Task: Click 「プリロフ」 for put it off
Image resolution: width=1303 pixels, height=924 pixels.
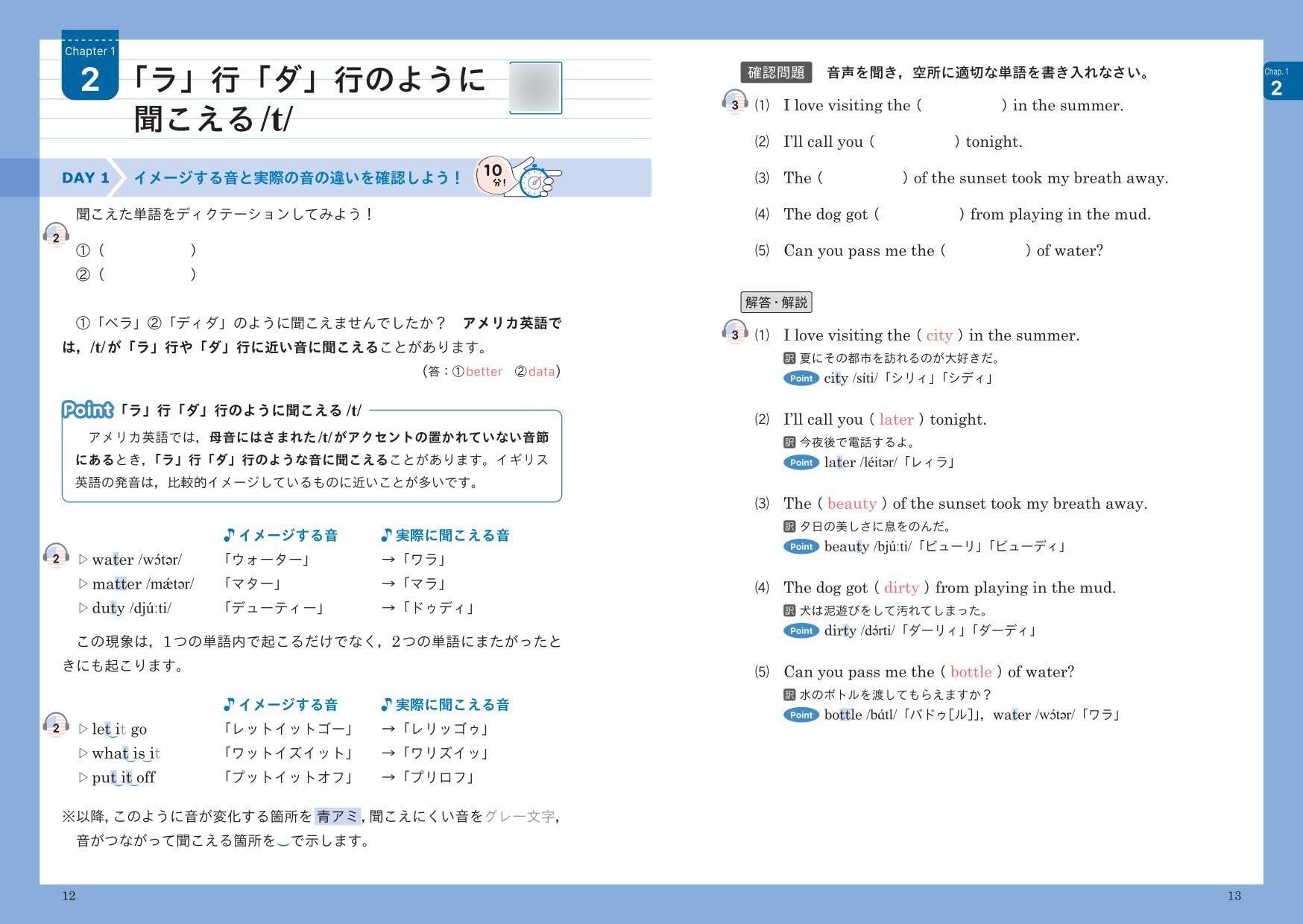Action: click(x=438, y=777)
